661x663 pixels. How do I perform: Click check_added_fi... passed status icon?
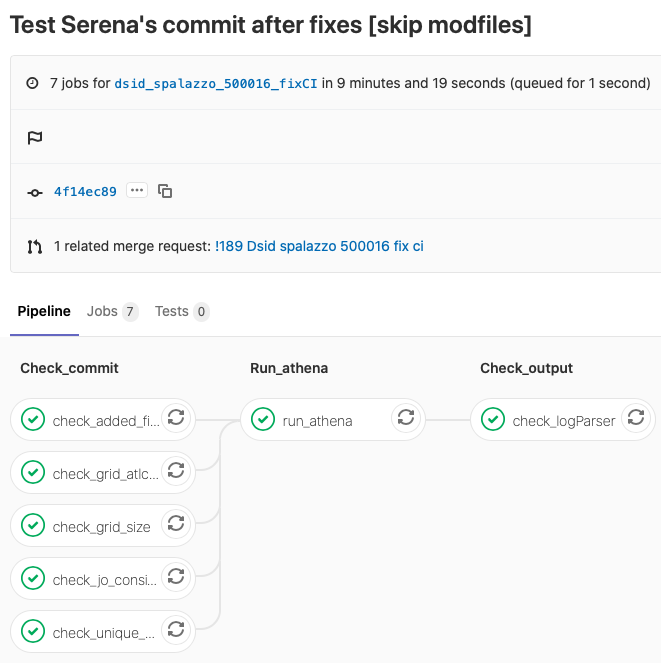point(33,419)
